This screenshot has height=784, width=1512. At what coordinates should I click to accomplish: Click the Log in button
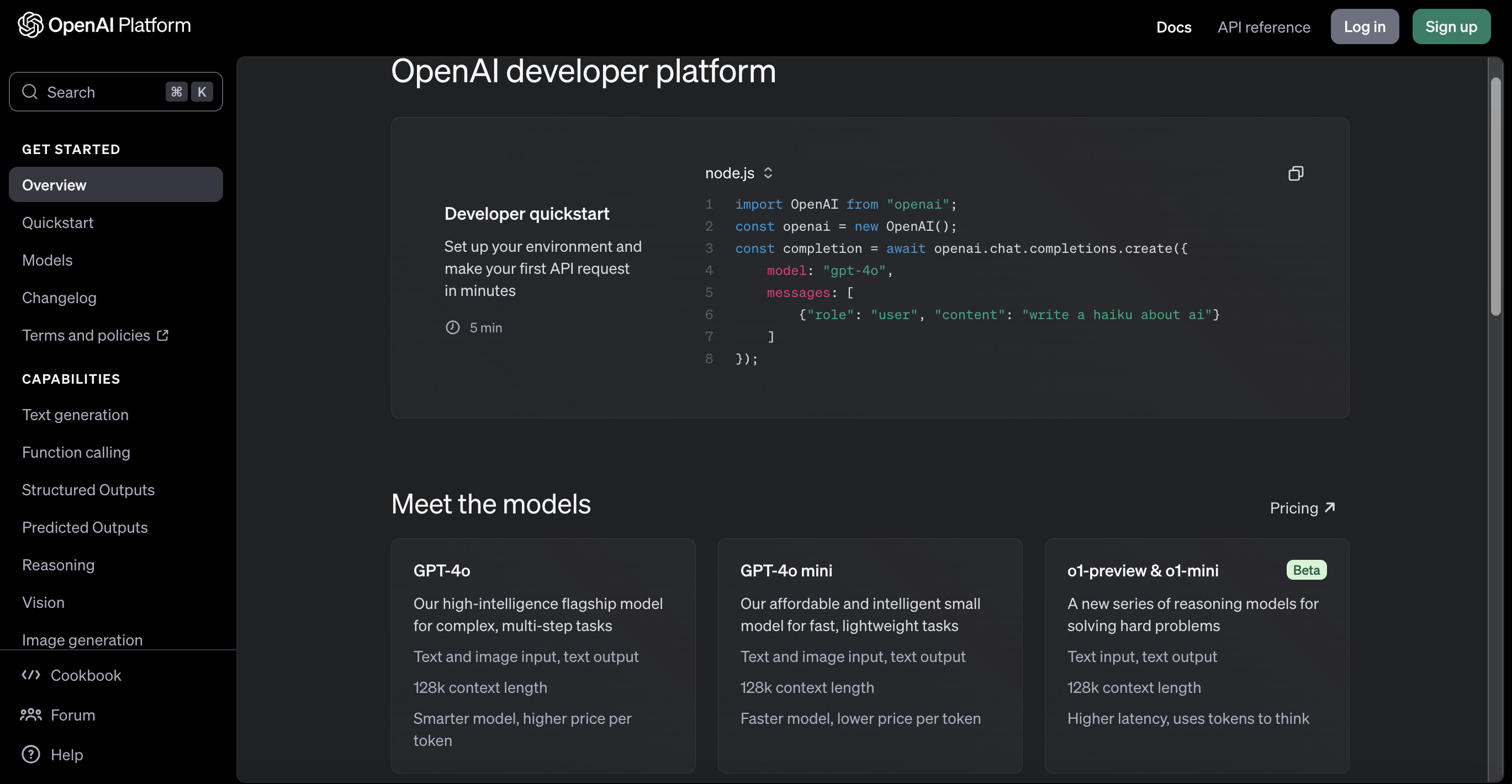(x=1364, y=27)
